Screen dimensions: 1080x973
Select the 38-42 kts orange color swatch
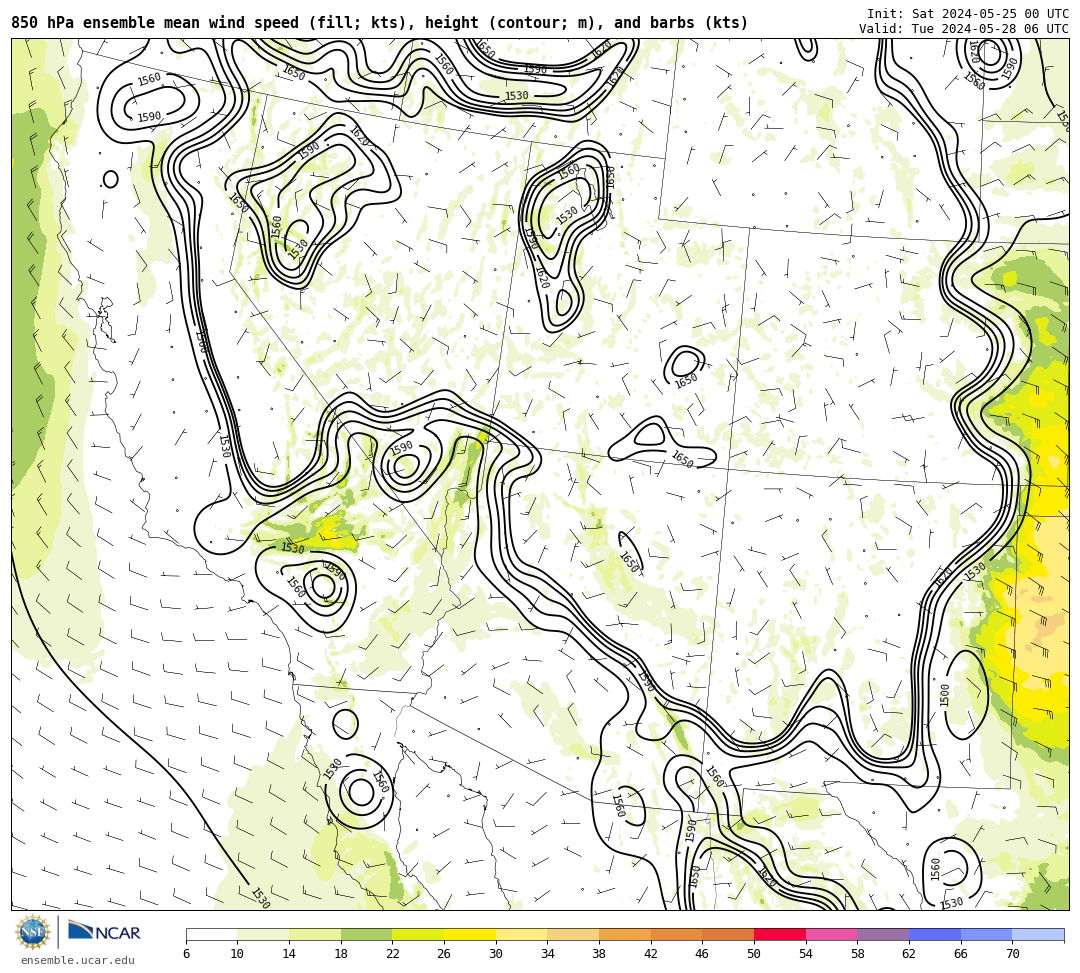click(625, 934)
